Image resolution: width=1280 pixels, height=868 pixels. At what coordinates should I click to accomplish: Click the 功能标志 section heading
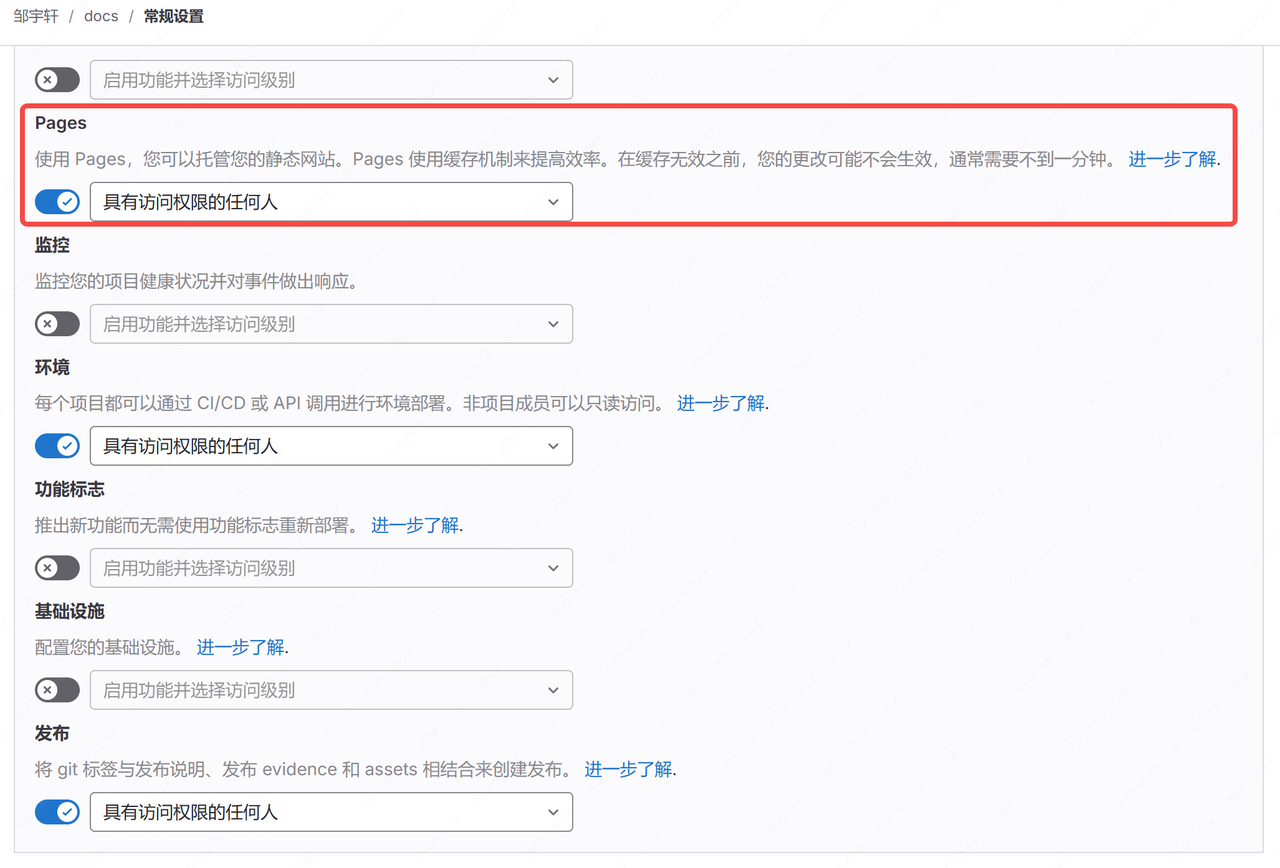click(x=70, y=489)
